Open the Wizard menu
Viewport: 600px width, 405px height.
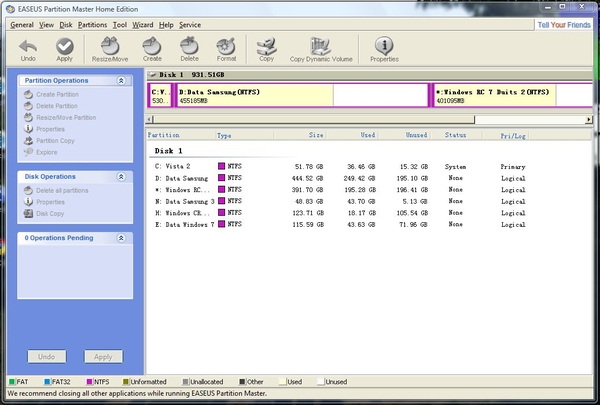point(143,24)
